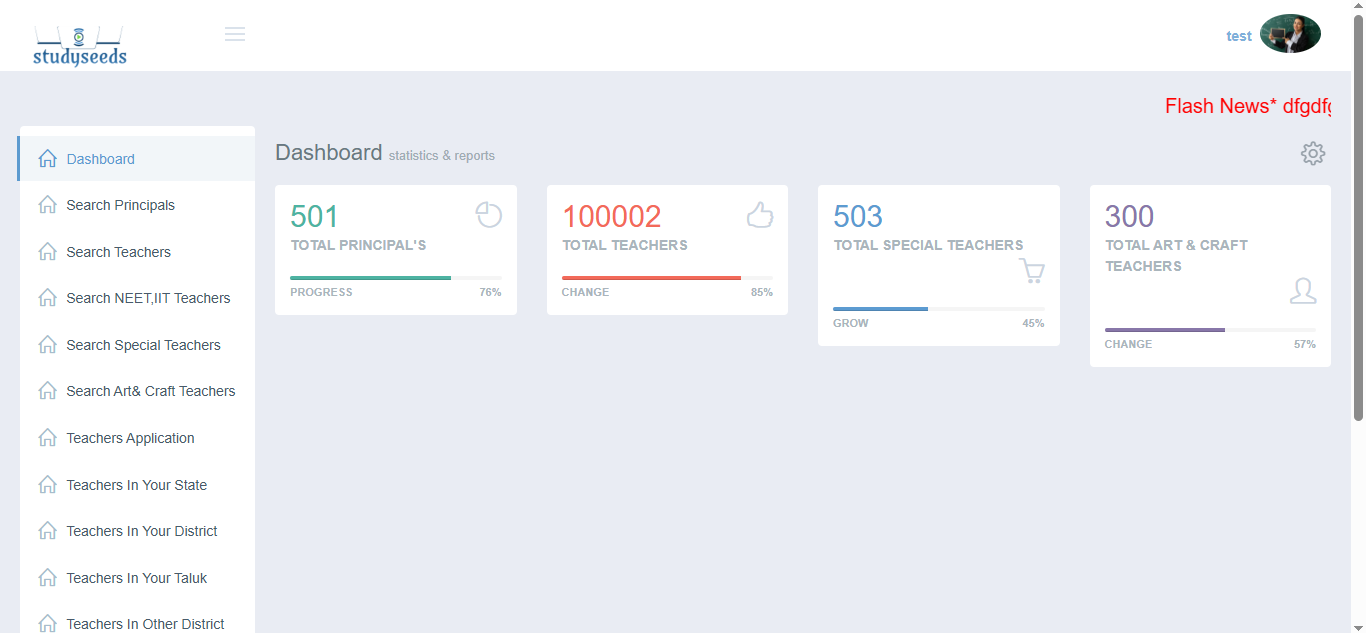The width and height of the screenshot is (1366, 633).
Task: Click home icon next to Teachers Application
Action: [47, 438]
